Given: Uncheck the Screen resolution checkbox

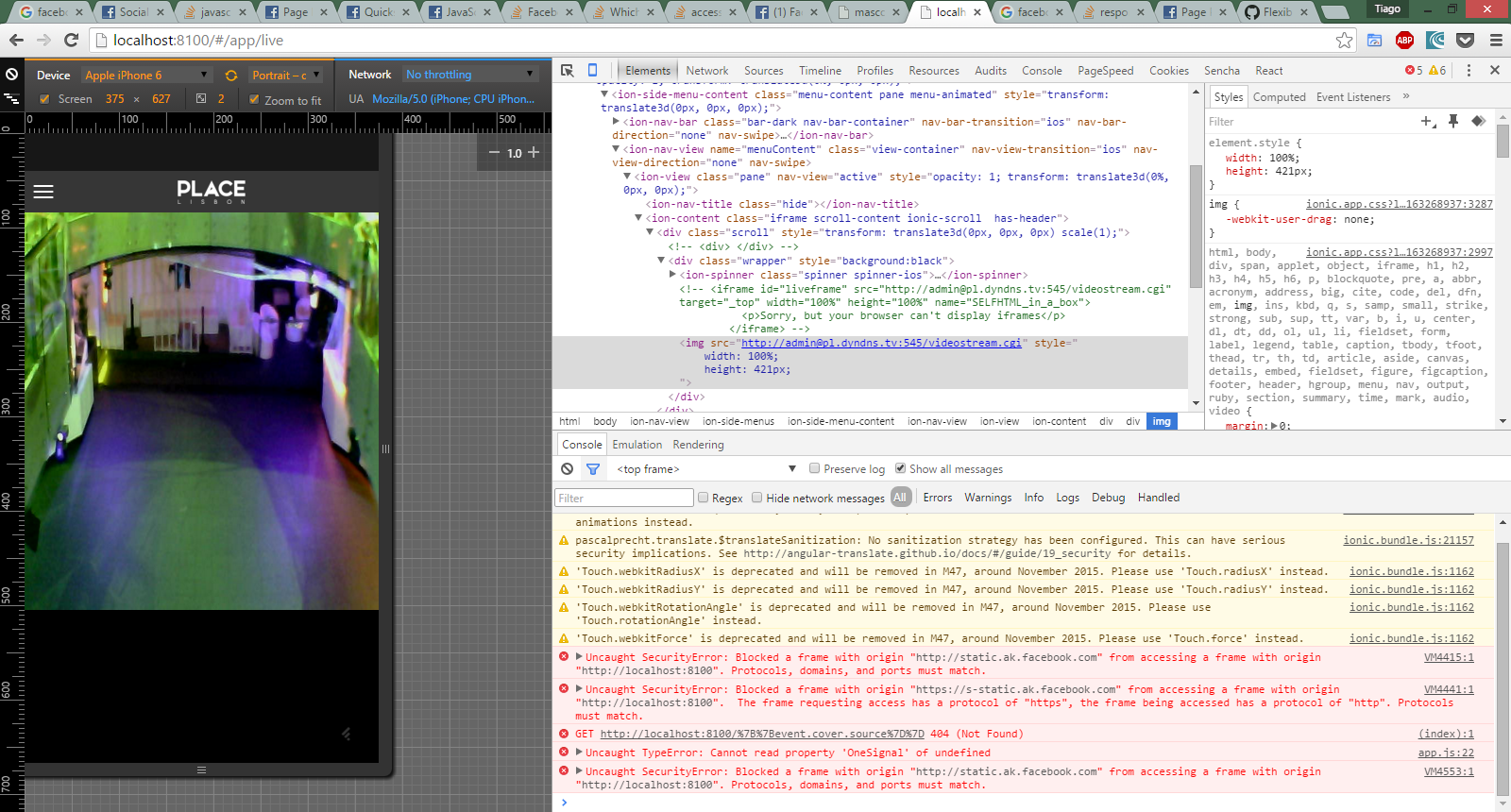Looking at the screenshot, I should coord(44,99).
